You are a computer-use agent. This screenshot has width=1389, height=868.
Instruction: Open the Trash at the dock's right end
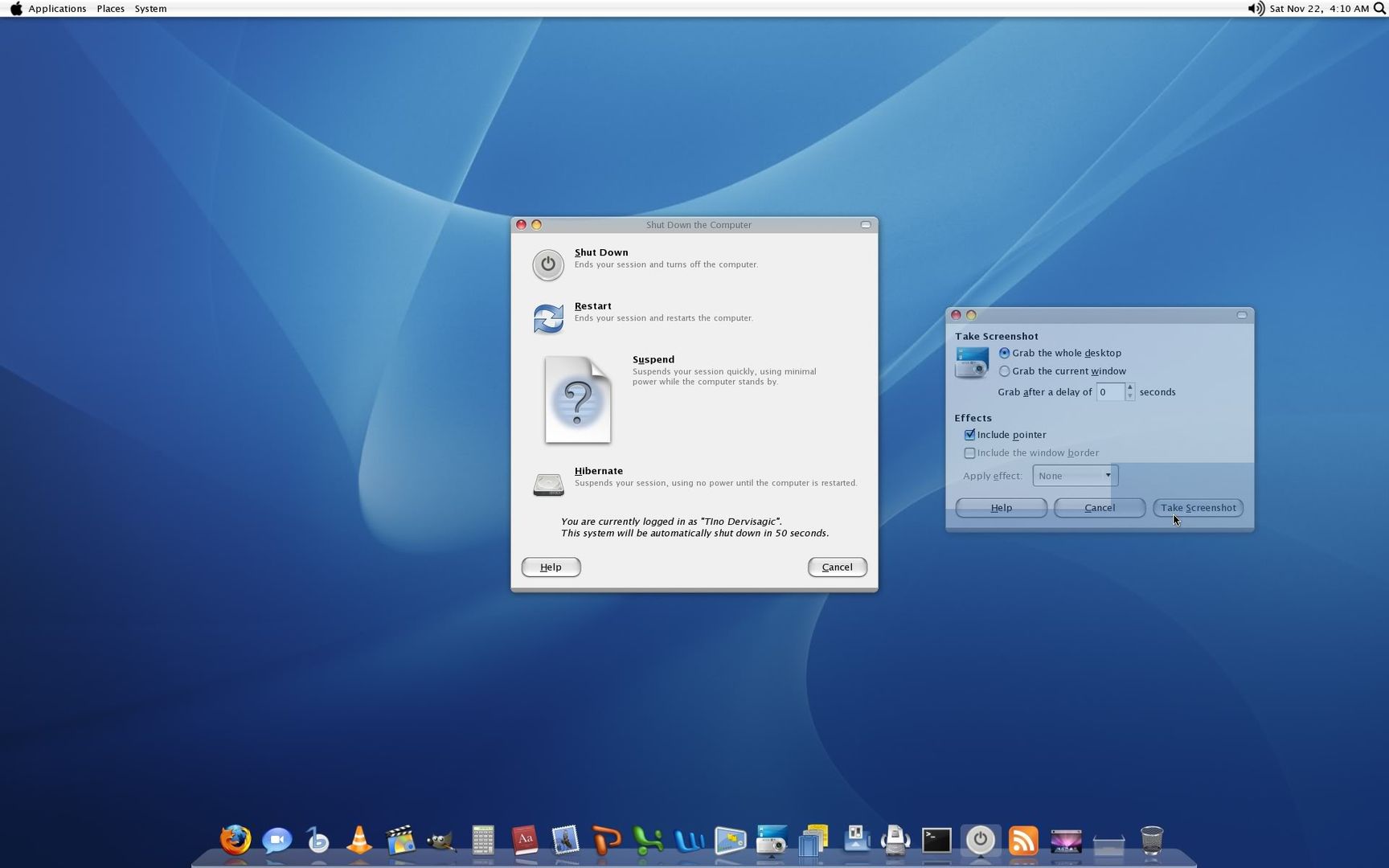coord(1151,841)
